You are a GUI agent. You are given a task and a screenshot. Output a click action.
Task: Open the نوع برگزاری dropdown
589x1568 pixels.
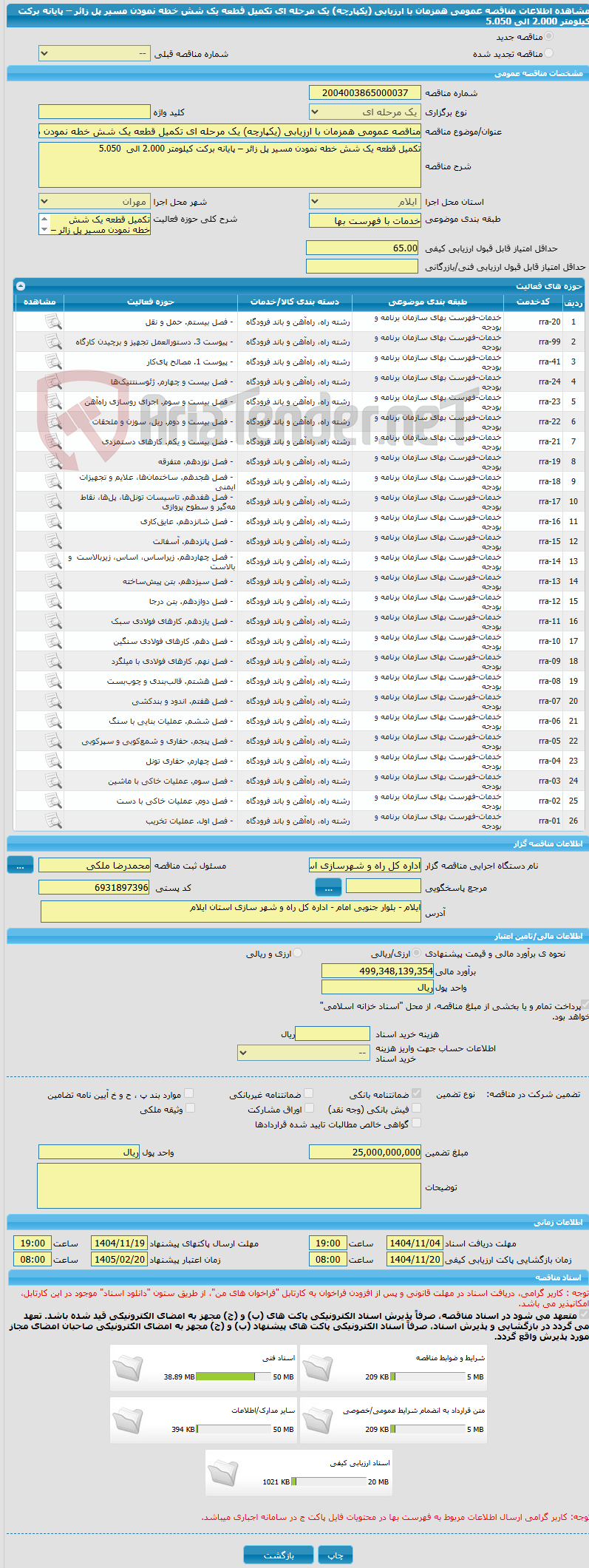coord(365,112)
